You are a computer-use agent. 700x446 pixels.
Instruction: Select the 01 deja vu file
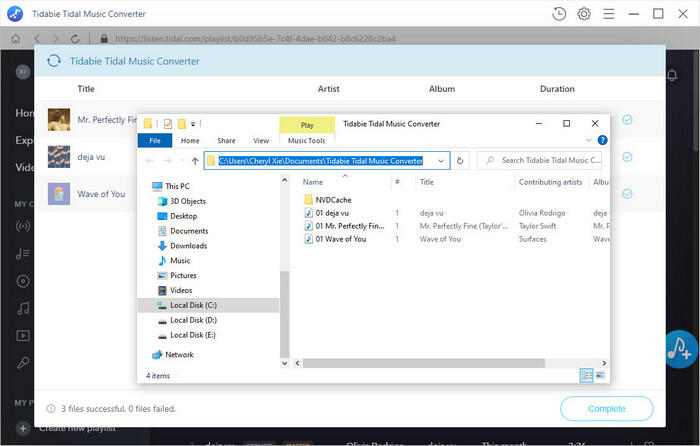[332, 213]
